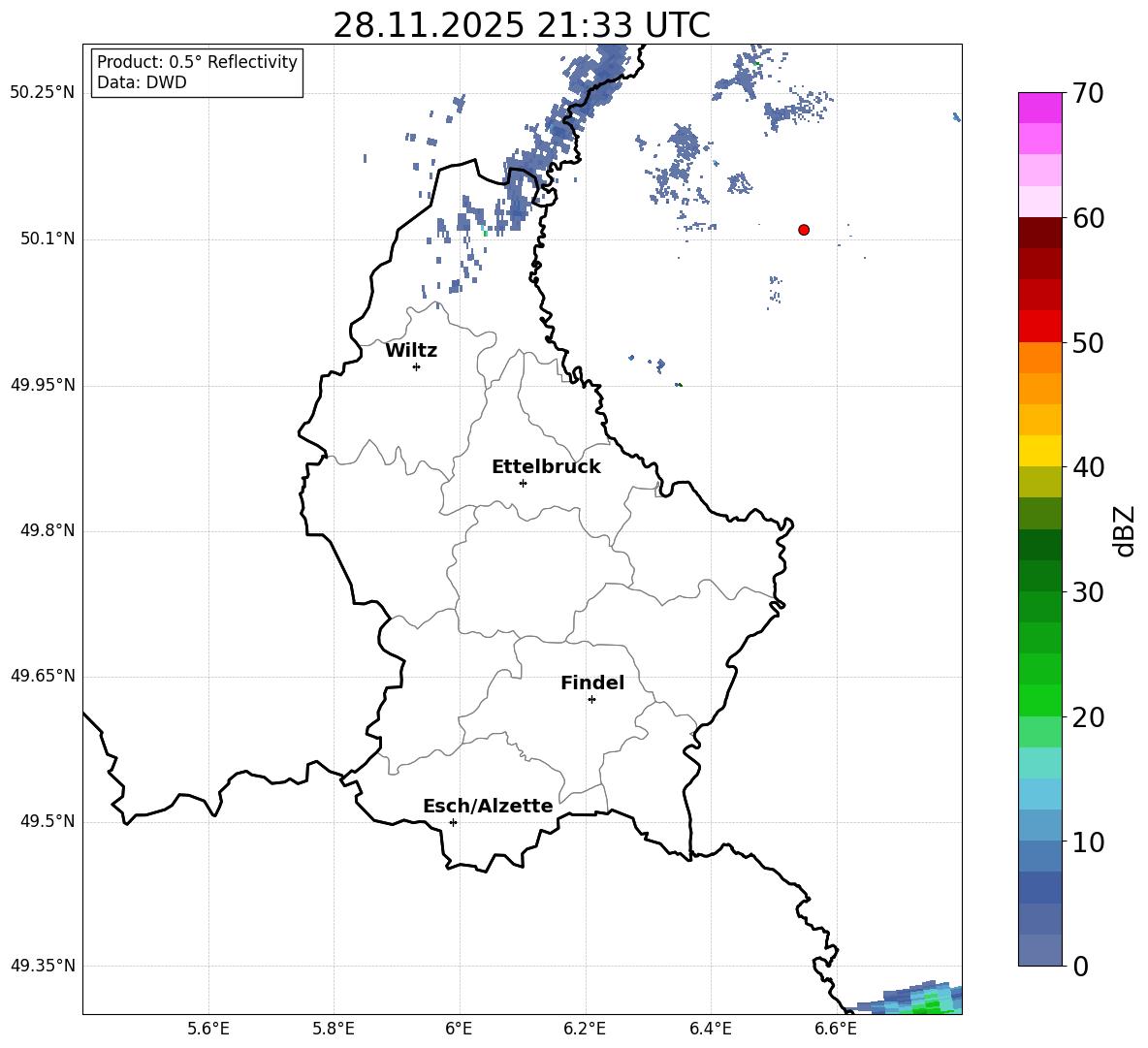Viewport: 1148px width, 1048px height.
Task: Click the Wiltz station cross marker
Action: point(416,366)
